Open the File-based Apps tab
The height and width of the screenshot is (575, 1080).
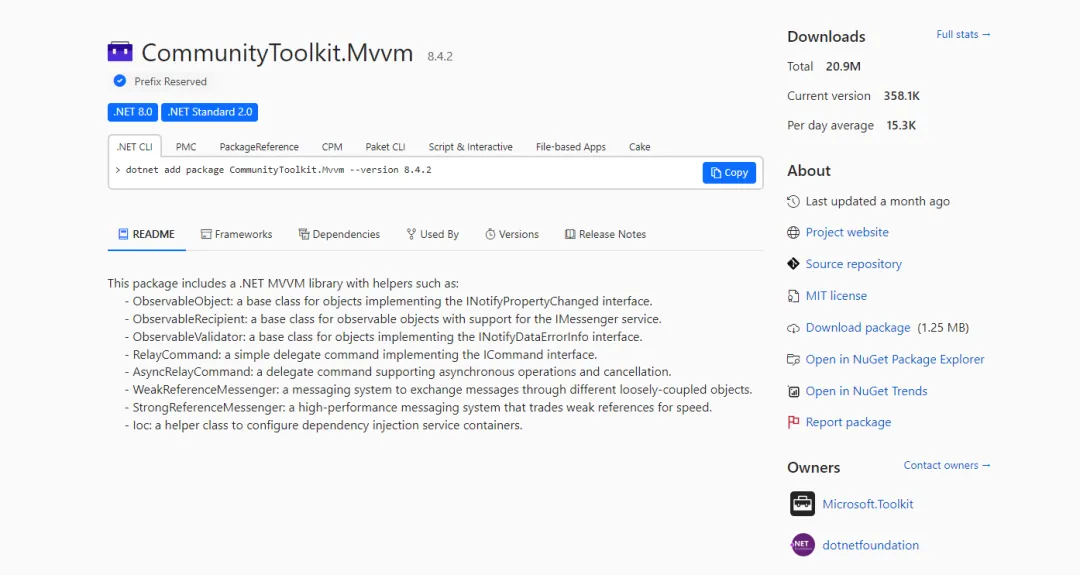point(571,147)
